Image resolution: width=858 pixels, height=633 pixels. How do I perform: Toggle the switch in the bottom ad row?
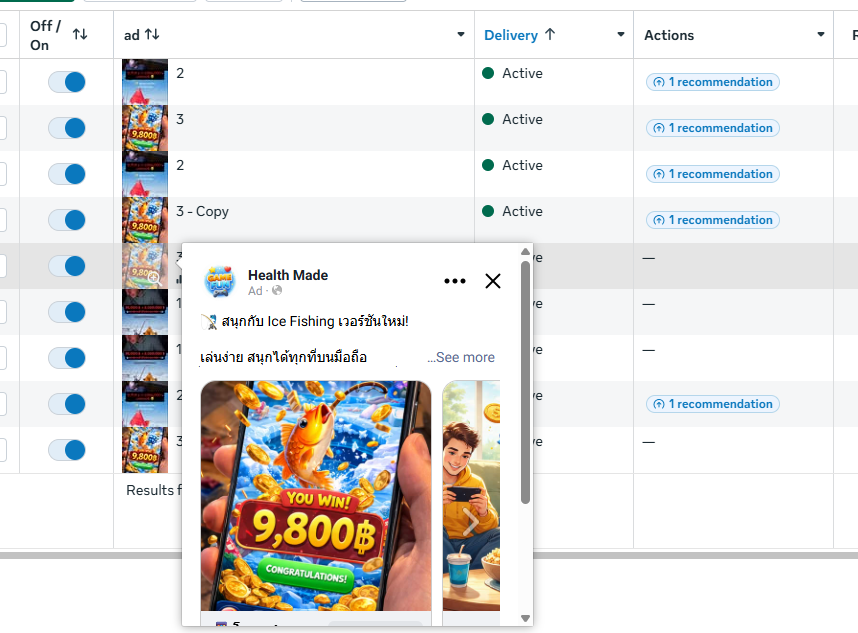point(67,450)
